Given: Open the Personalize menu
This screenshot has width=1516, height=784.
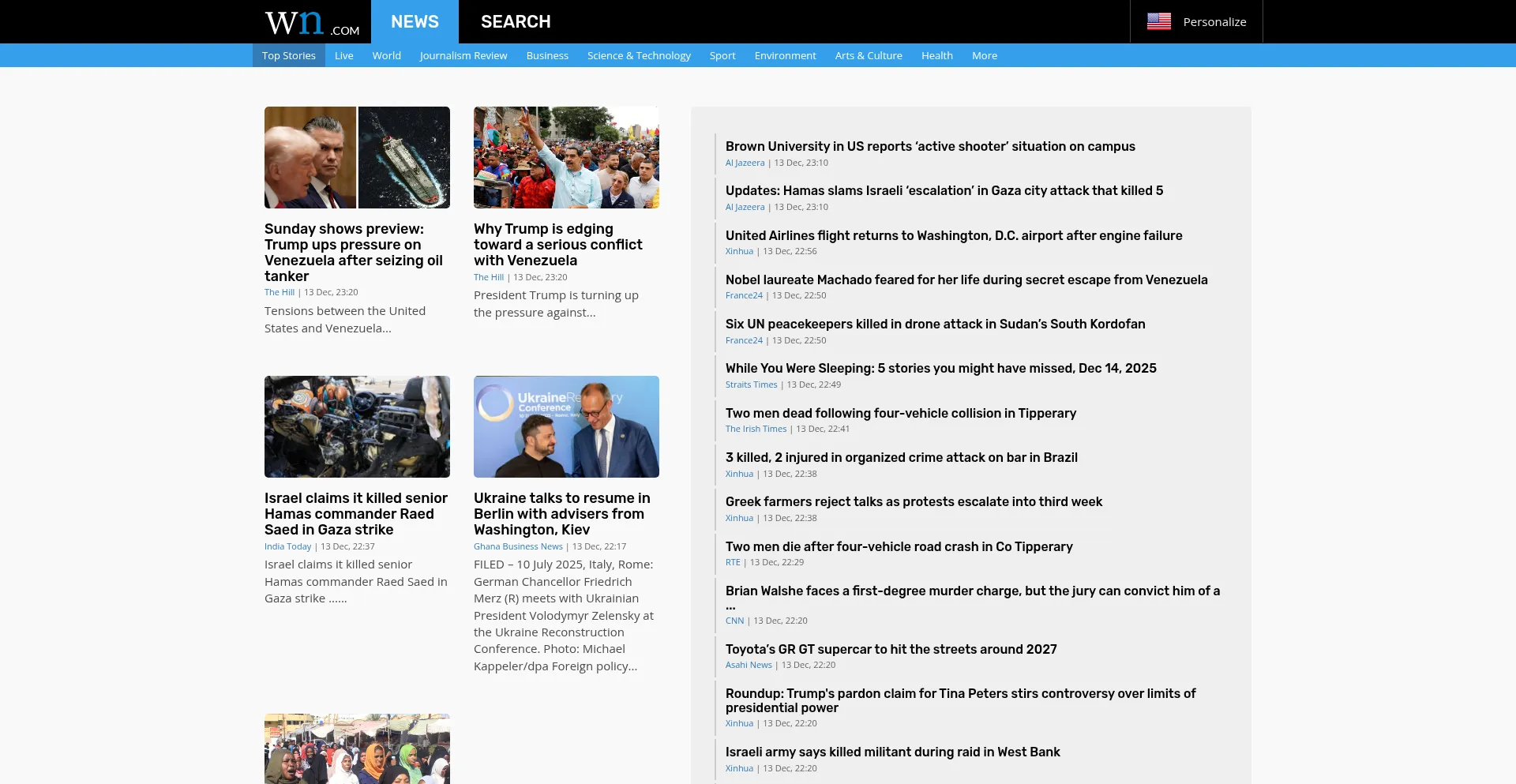Looking at the screenshot, I should coord(1214,22).
